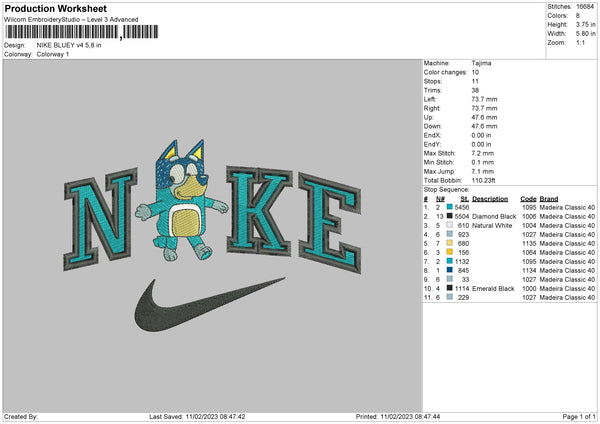
Task: Select the St. column header
Action: tap(465, 199)
